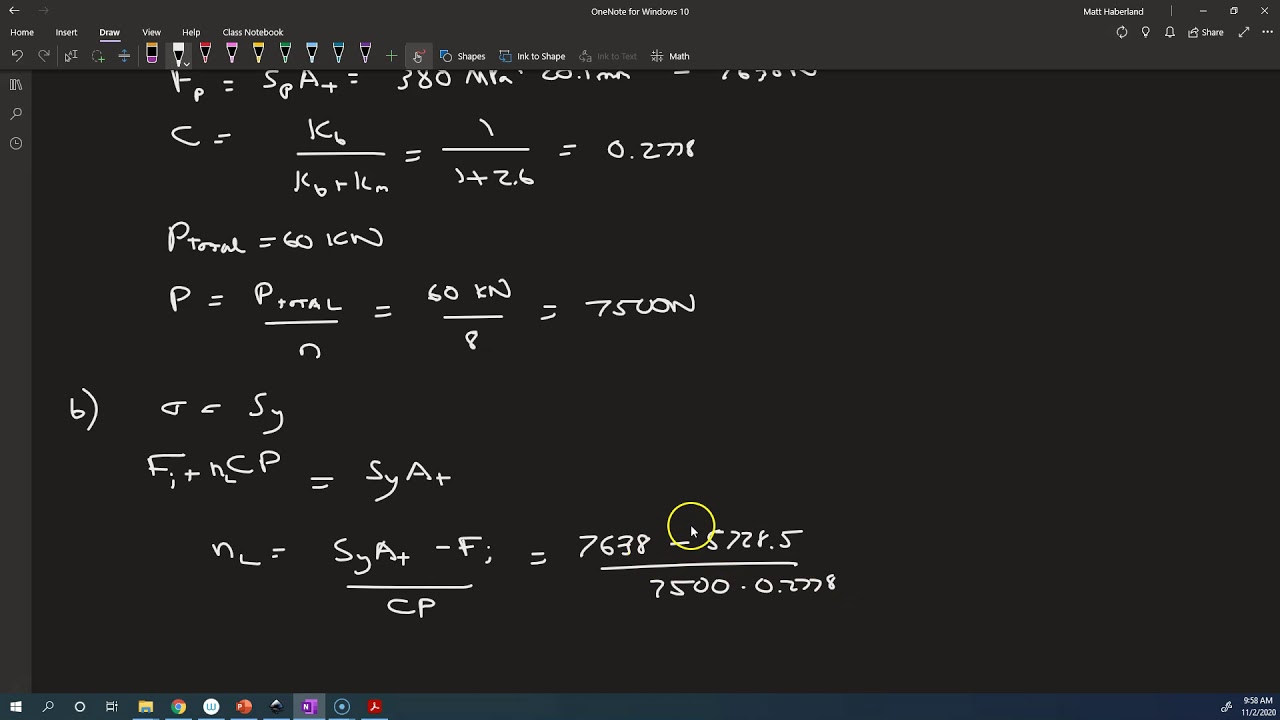
Task: Open the Home tab
Action: point(22,32)
